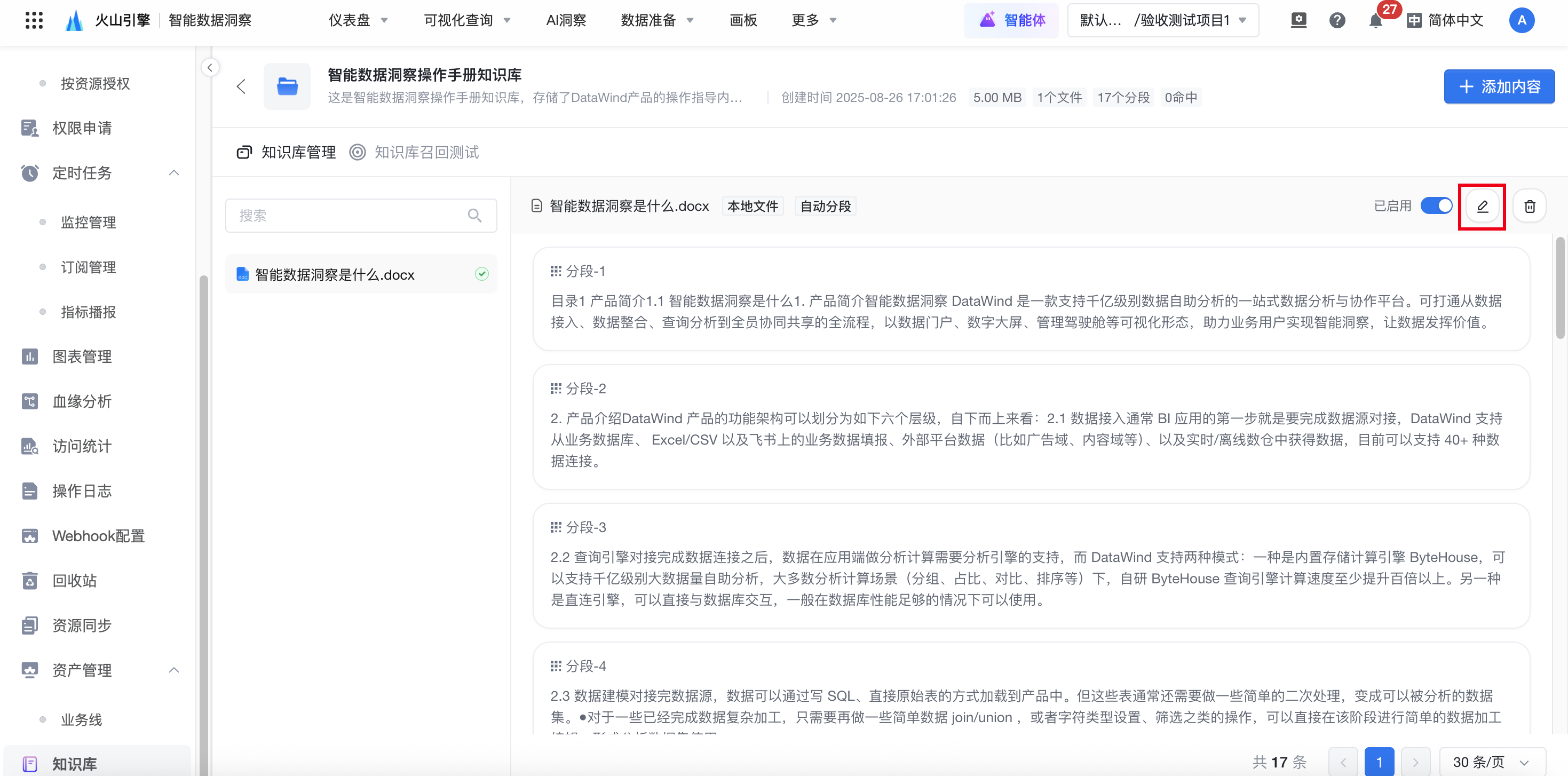Click the 智能体 button
The image size is (1568, 776).
click(1012, 21)
